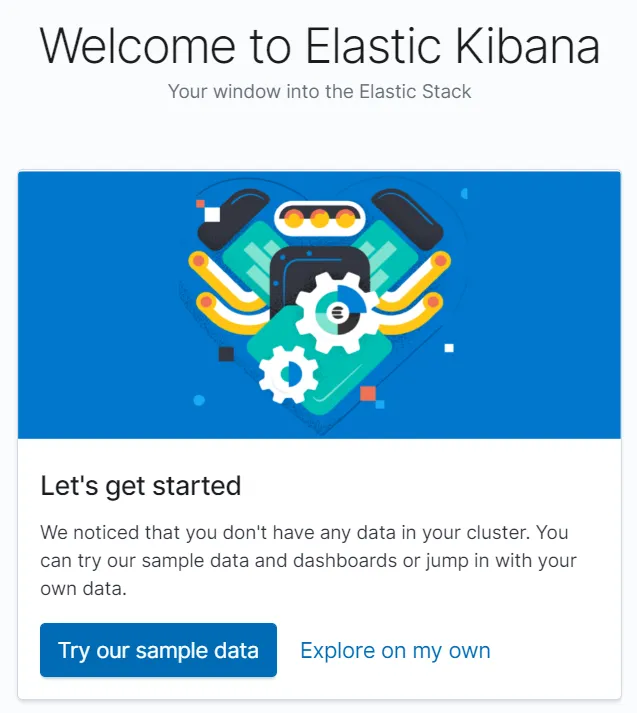Click the white square beside left dark block
Viewport: 637px width, 713px height.
point(212,214)
